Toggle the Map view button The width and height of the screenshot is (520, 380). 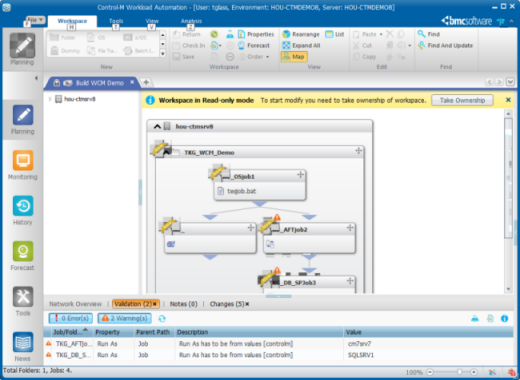coord(294,57)
